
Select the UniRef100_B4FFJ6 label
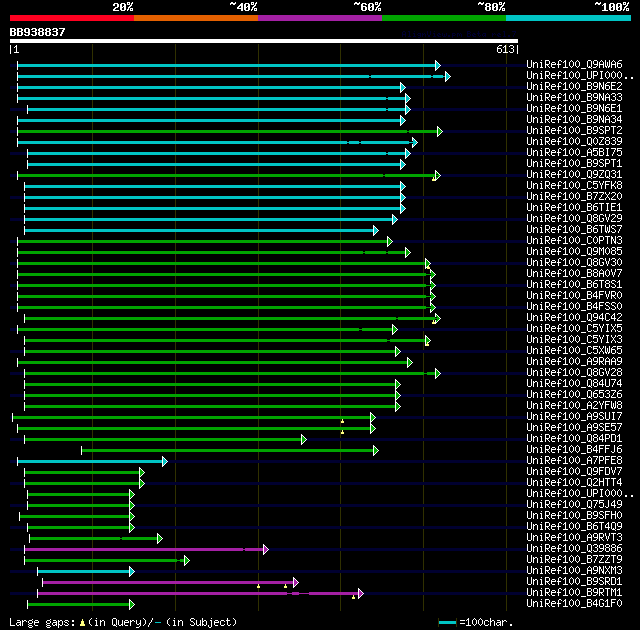pyautogui.click(x=574, y=450)
